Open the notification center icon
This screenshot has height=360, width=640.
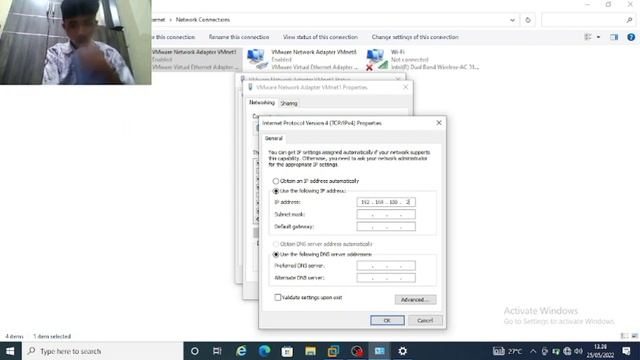click(627, 351)
